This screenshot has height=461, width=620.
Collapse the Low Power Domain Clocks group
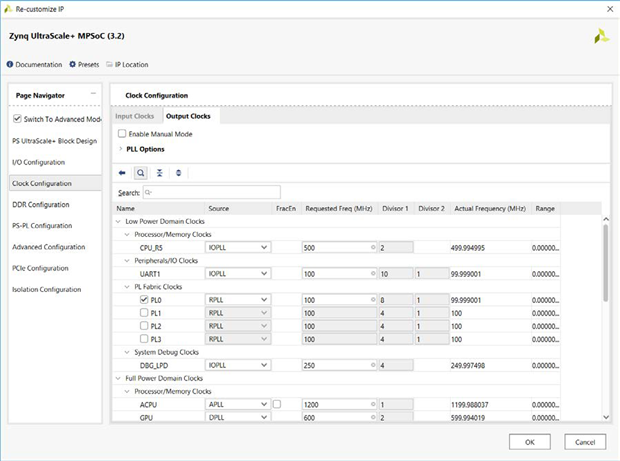pos(119,220)
